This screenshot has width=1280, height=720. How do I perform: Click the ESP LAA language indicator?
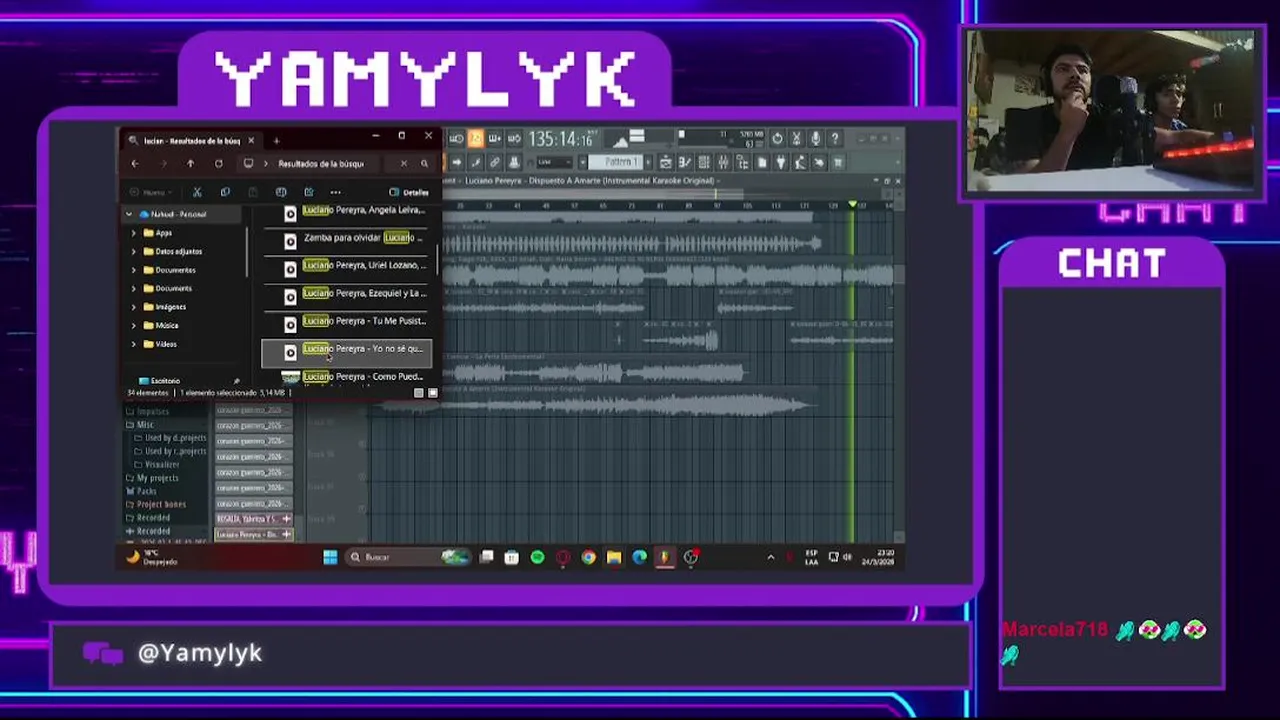coord(811,557)
